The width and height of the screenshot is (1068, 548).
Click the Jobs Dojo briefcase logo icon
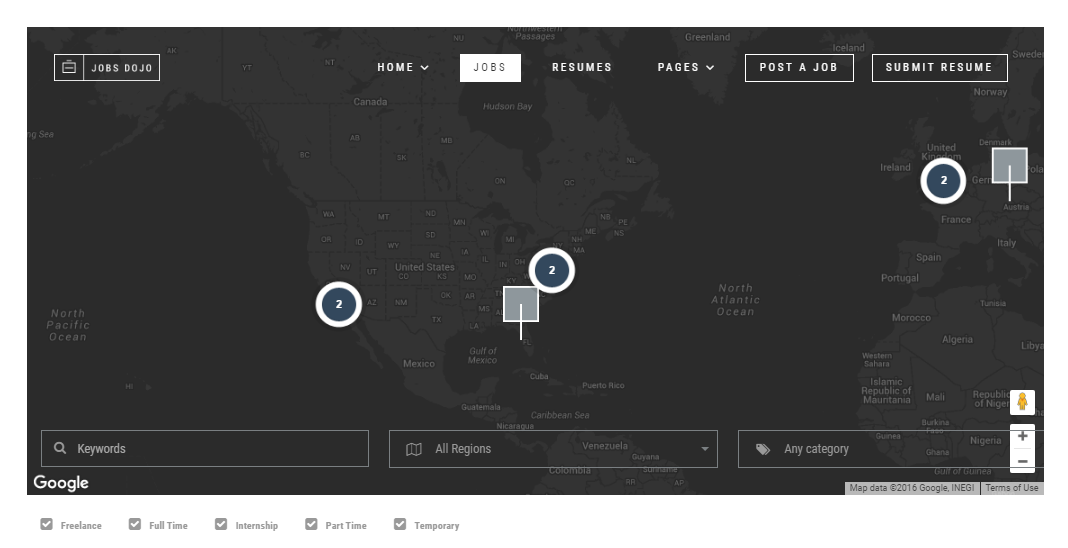point(69,67)
